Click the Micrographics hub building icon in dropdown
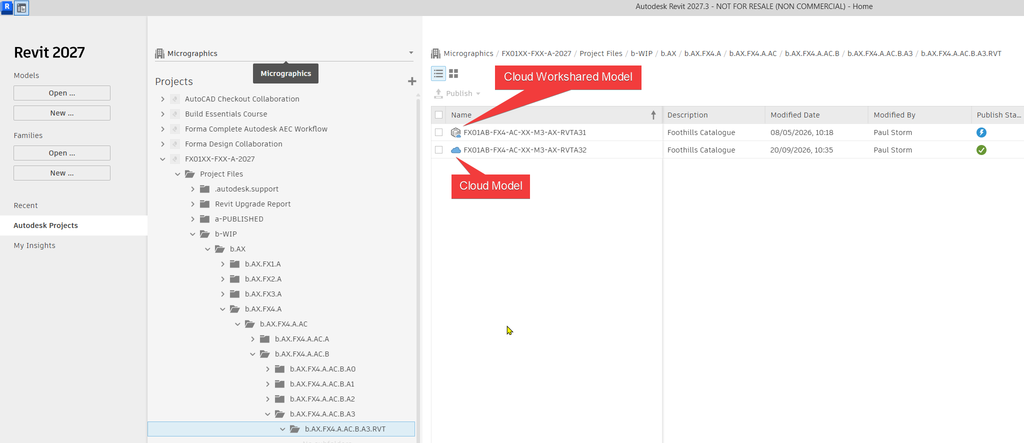This screenshot has height=443, width=1024. (159, 54)
